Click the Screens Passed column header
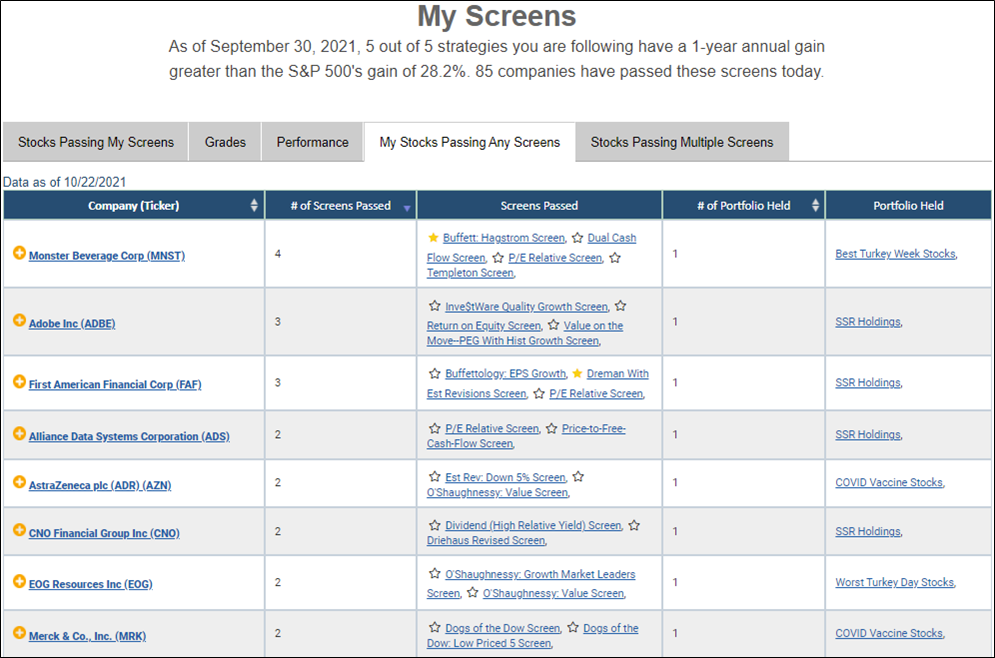This screenshot has width=995, height=658. 539,205
